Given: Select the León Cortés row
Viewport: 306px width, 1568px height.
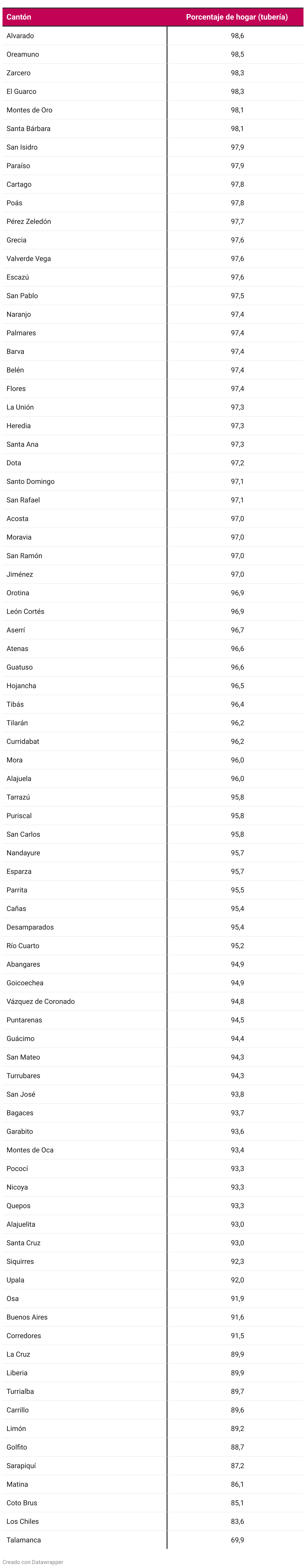Looking at the screenshot, I should pyautogui.click(x=153, y=611).
